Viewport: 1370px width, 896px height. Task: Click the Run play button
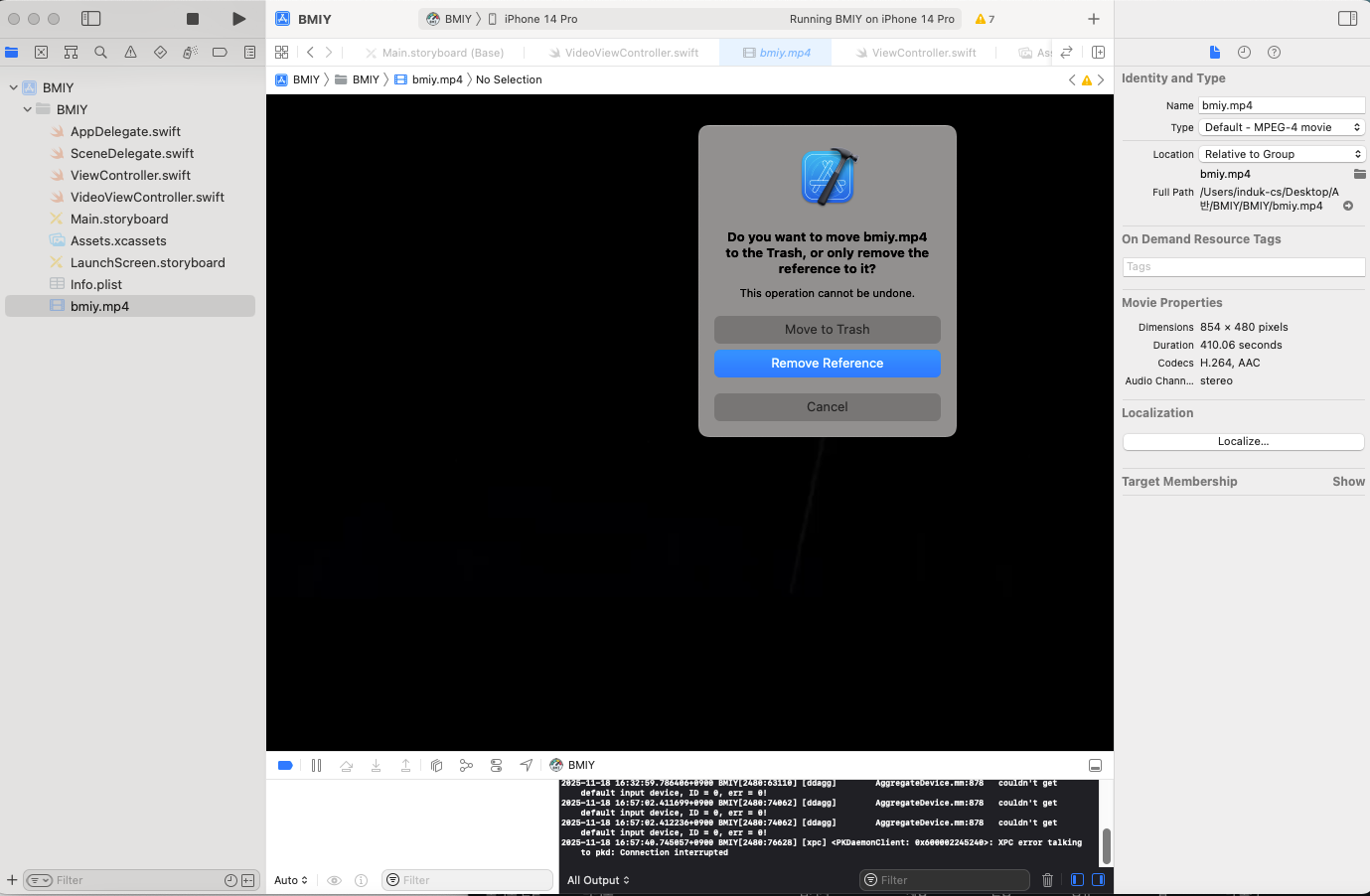(238, 19)
